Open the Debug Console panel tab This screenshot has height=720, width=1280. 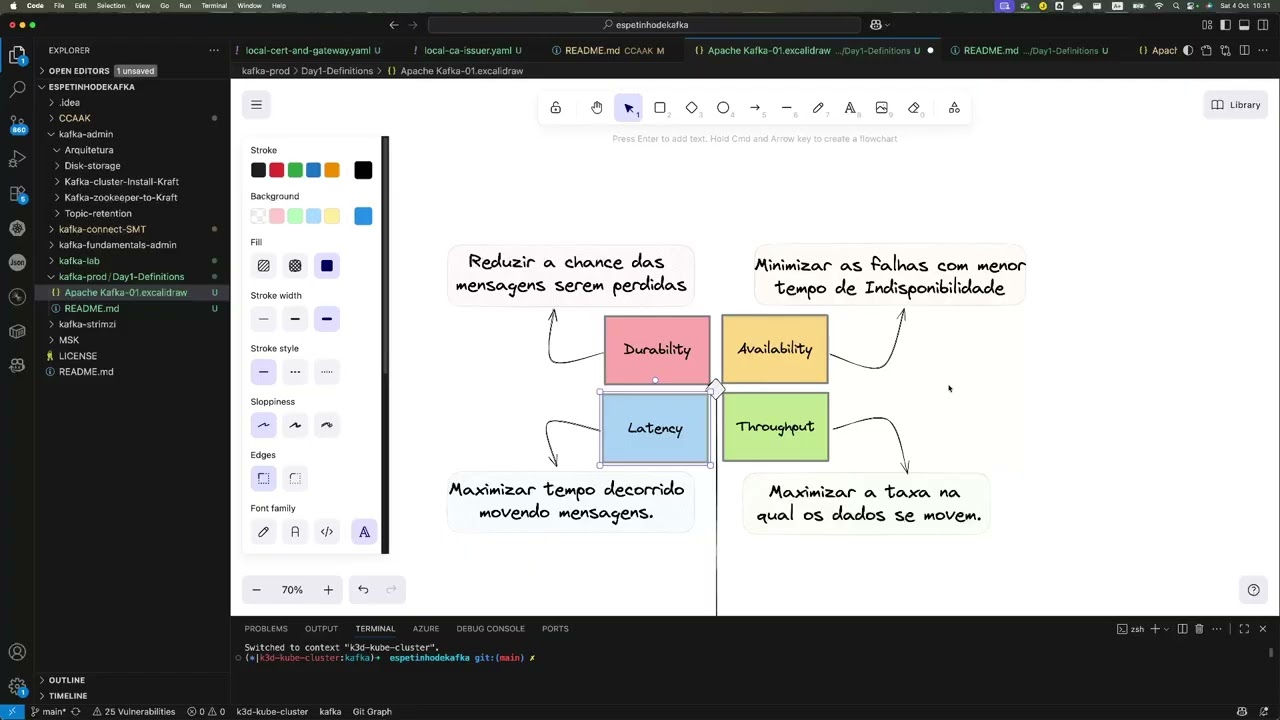[x=491, y=629]
